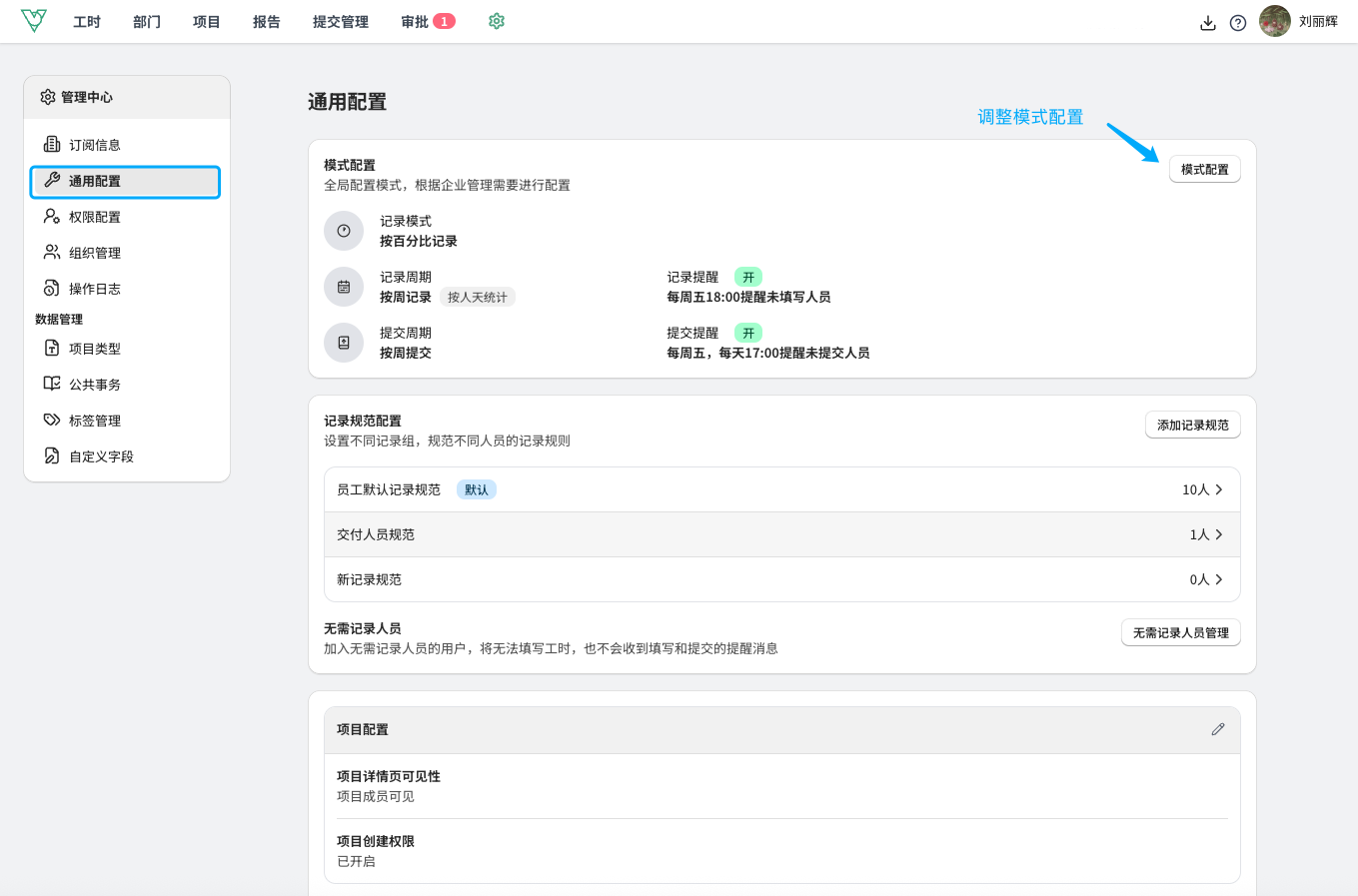
Task: Expand the 交付人员规范 row arrow
Action: [1218, 534]
